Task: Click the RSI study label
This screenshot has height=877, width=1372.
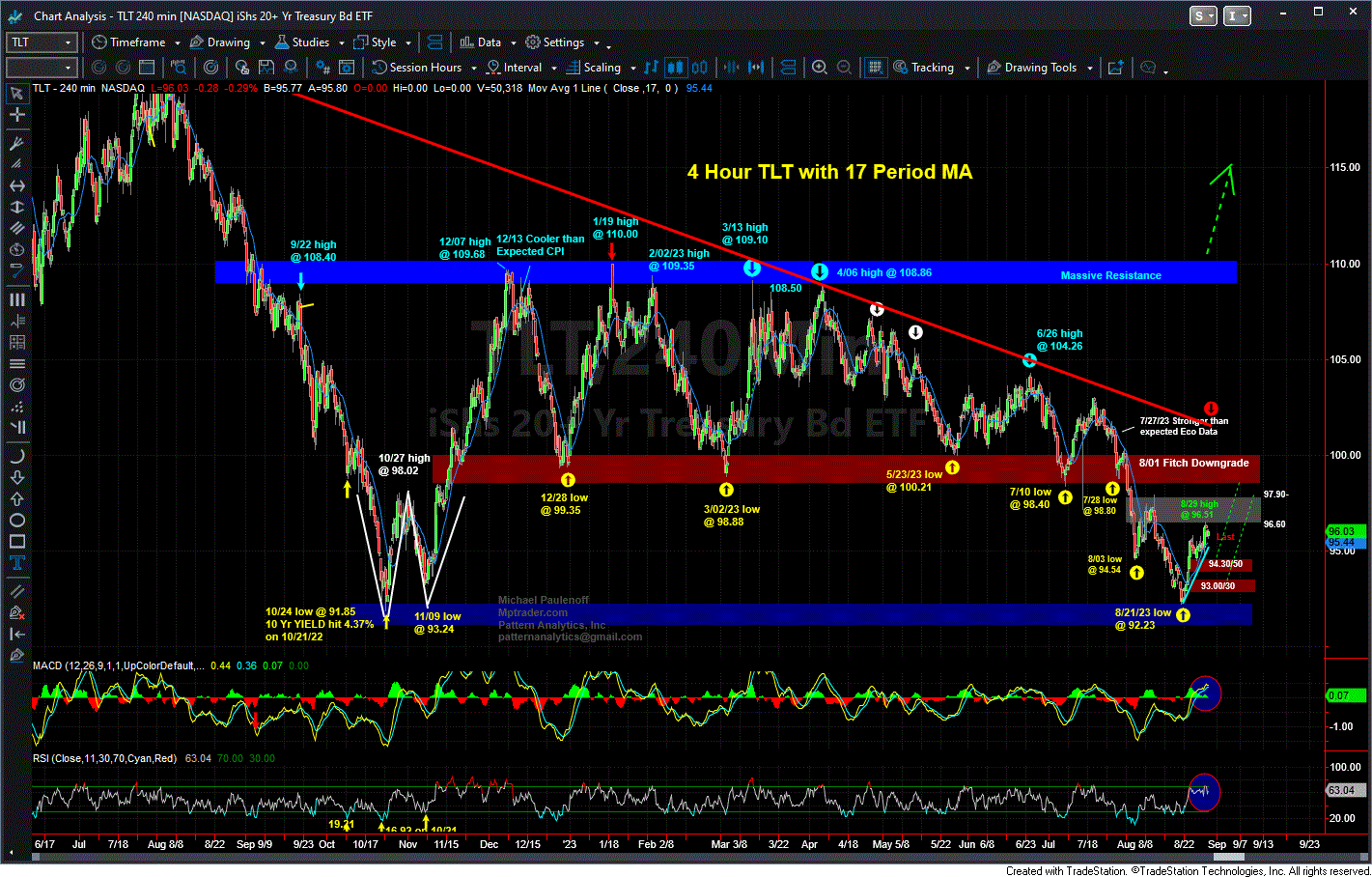Action: [104, 758]
